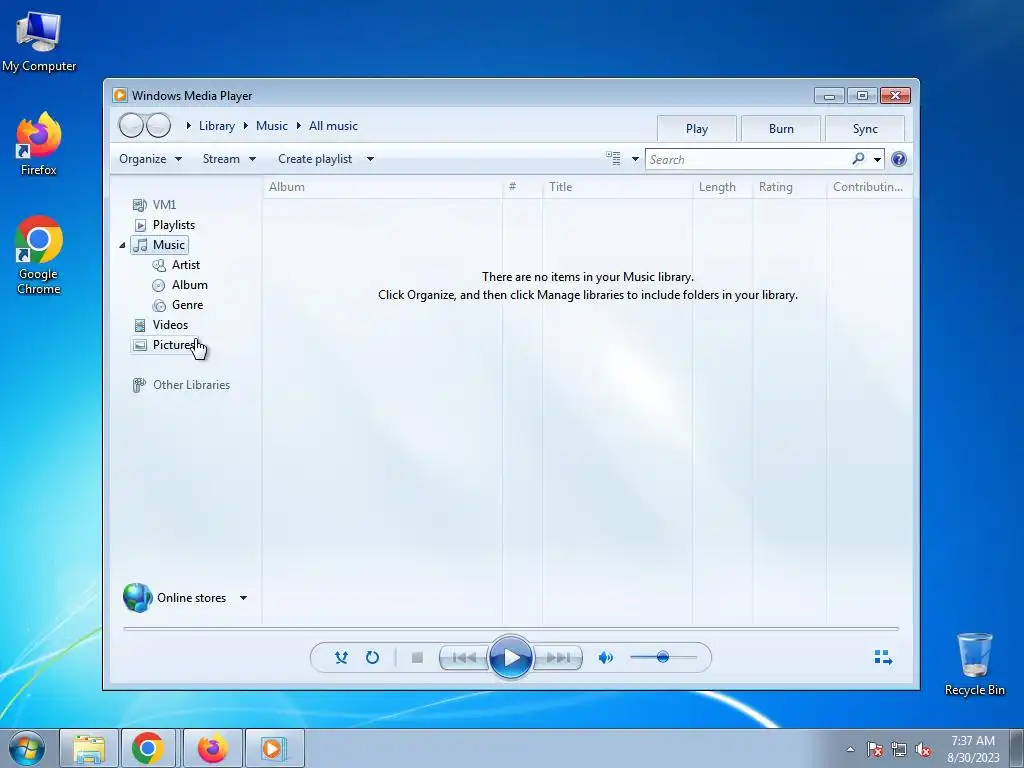Open the View options icon
Image resolution: width=1024 pixels, height=768 pixels.
point(613,159)
